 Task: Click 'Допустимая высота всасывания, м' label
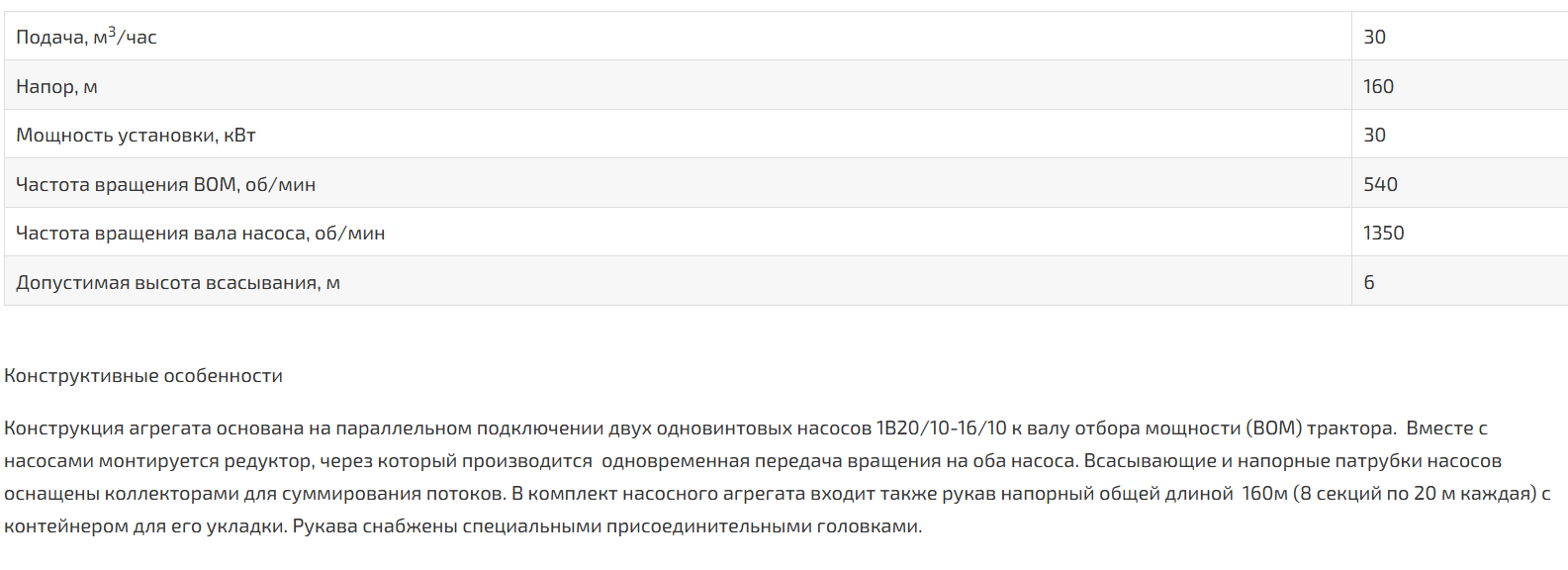(x=178, y=283)
